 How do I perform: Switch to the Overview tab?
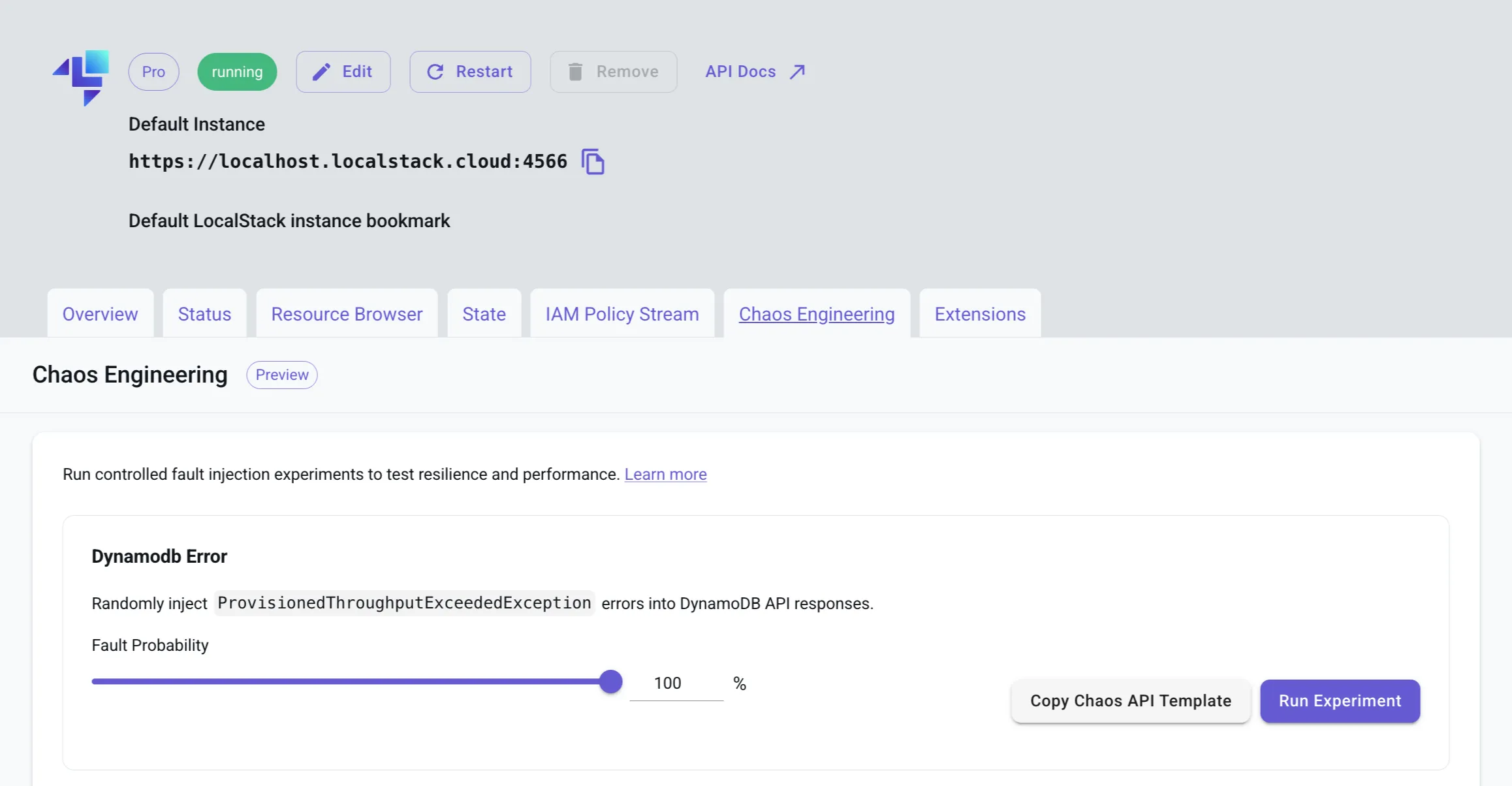click(100, 314)
